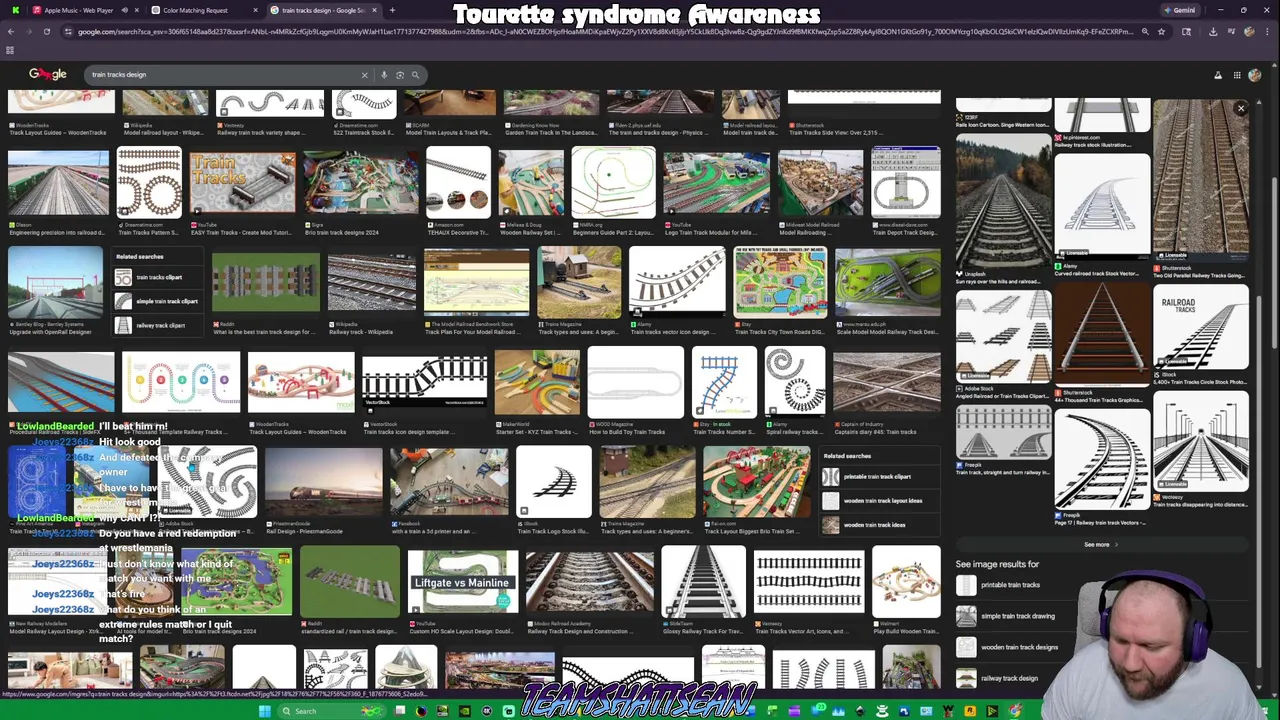
Task: Click See more in side panel
Action: (x=1100, y=545)
